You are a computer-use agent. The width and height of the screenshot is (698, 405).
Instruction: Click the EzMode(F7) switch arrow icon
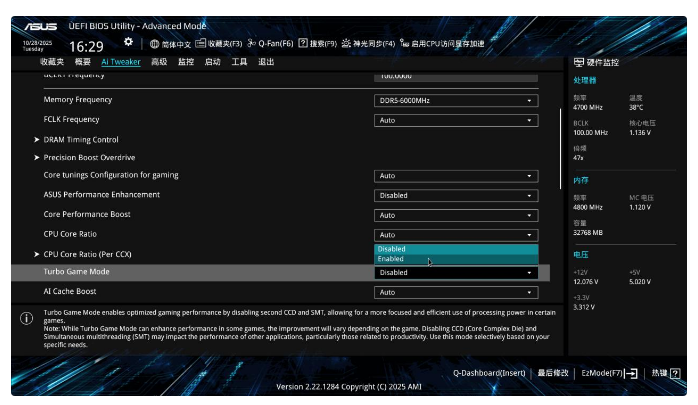pyautogui.click(x=632, y=373)
